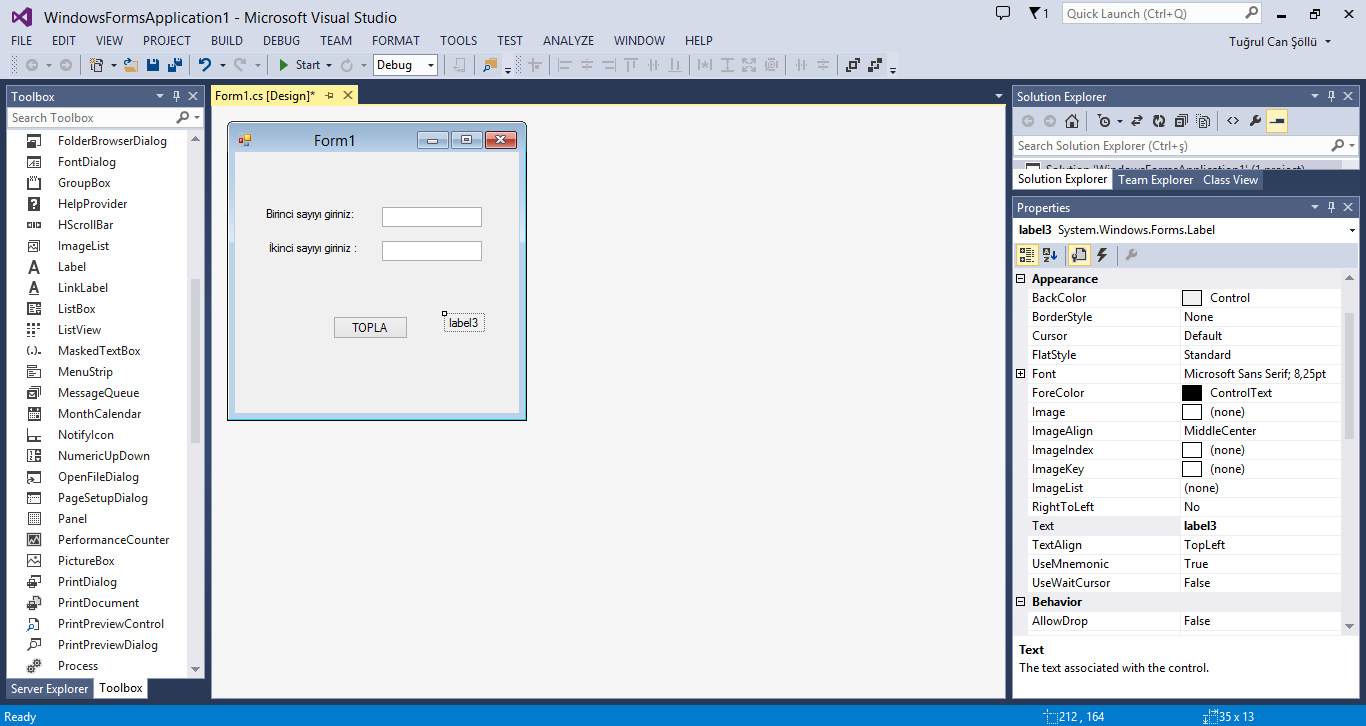Viewport: 1366px width, 726px height.
Task: Open the FORMAT menu
Action: coord(396,41)
